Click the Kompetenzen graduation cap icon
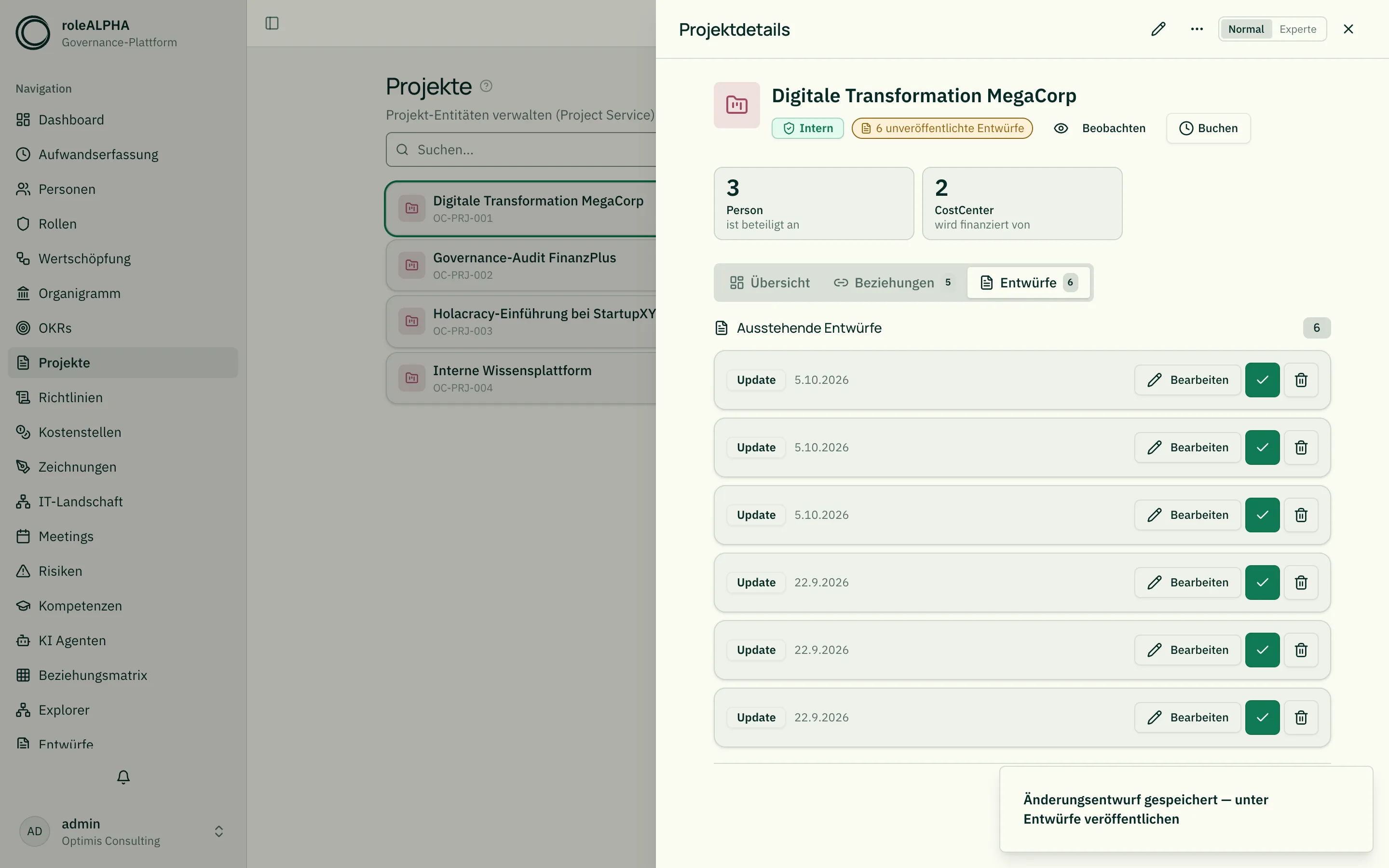The height and width of the screenshot is (868, 1389). [23, 606]
